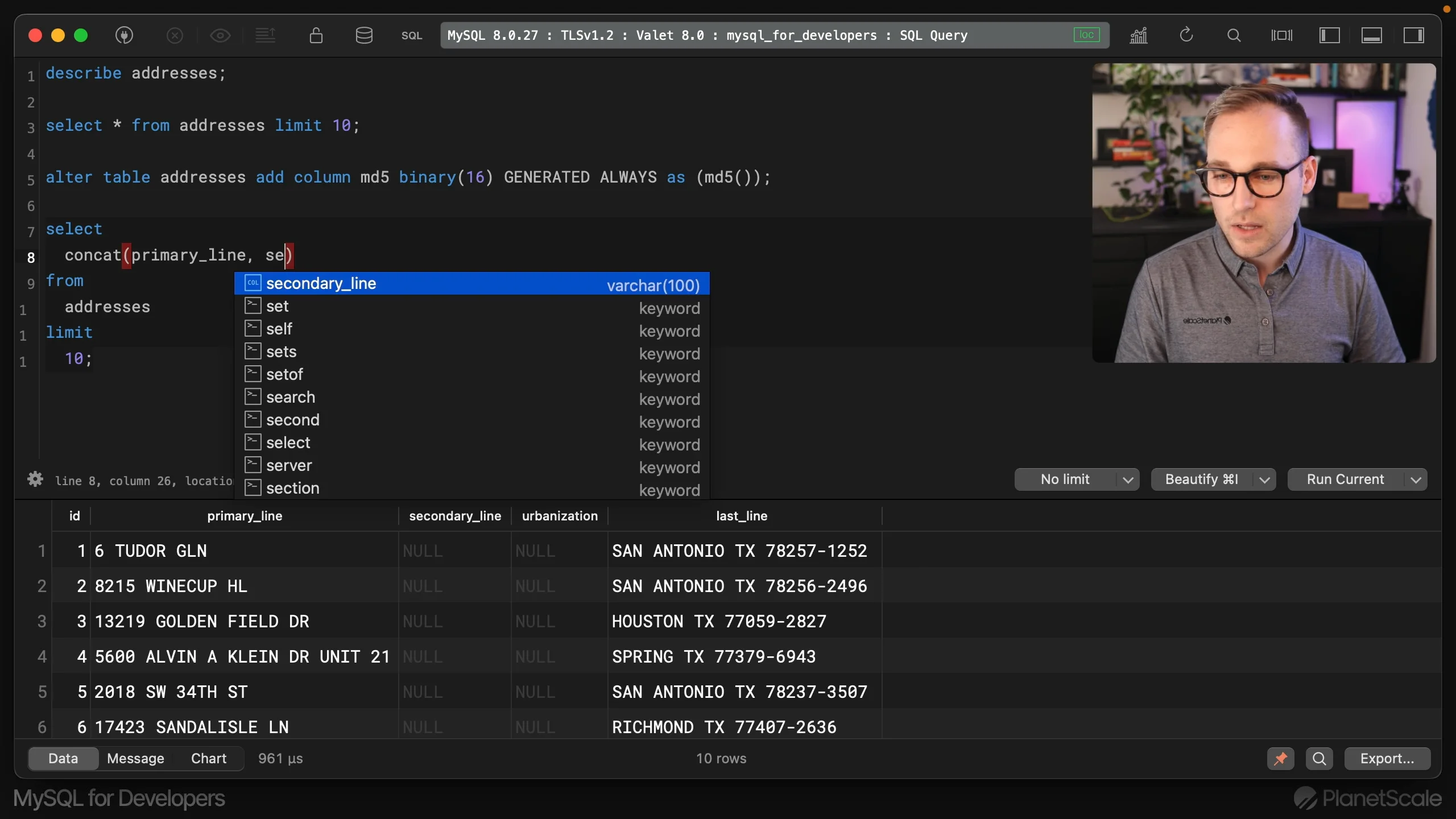This screenshot has height=819, width=1456.
Task: Open the Run Current dropdown arrow
Action: tap(1416, 479)
